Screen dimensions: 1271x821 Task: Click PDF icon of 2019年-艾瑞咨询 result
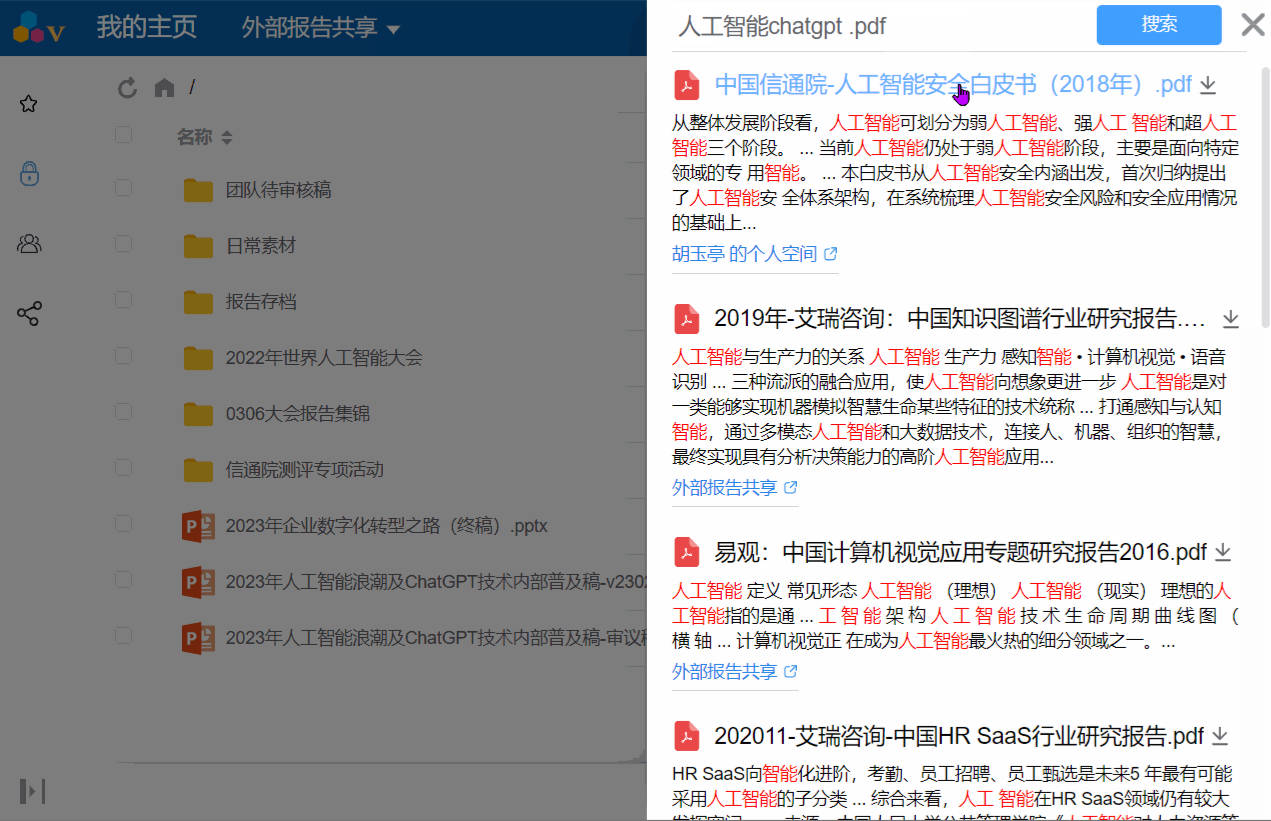click(x=687, y=319)
